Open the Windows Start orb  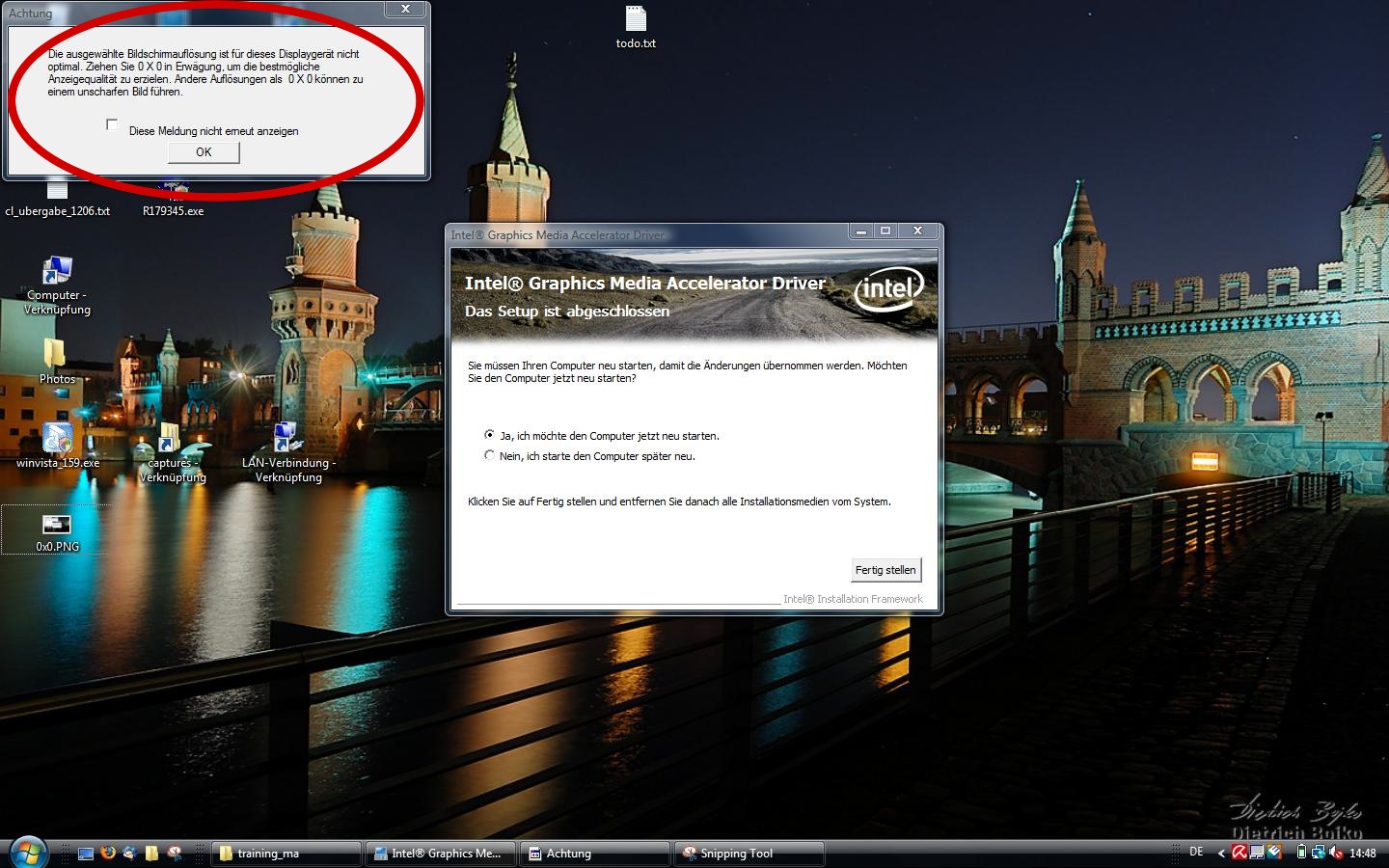click(27, 852)
